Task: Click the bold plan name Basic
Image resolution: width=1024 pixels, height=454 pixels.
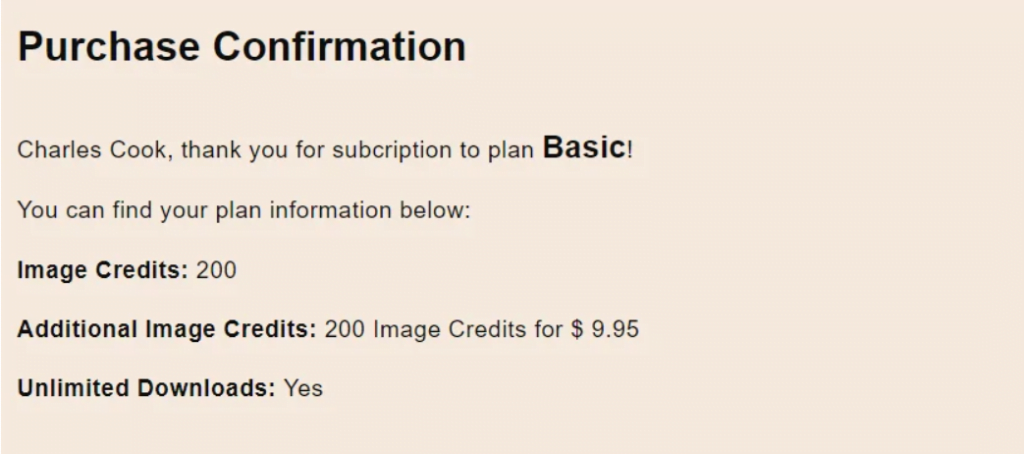Action: point(584,147)
